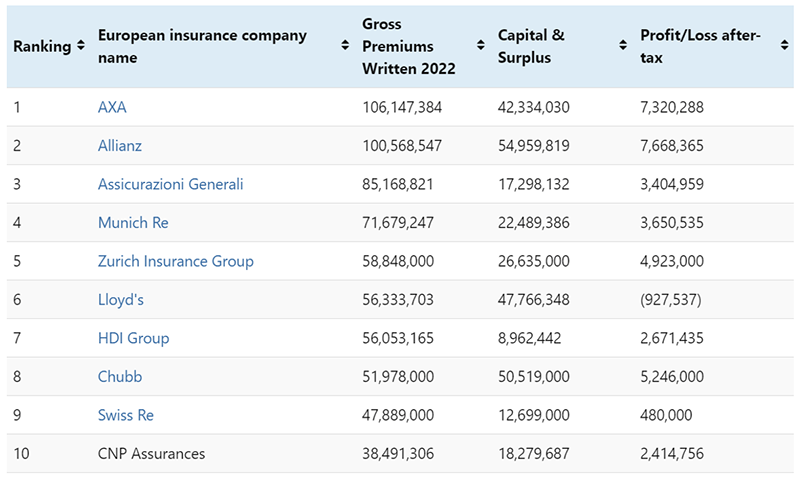The height and width of the screenshot is (479, 800).
Task: Select Munich Re premium value 71,679,247
Action: 398,222
